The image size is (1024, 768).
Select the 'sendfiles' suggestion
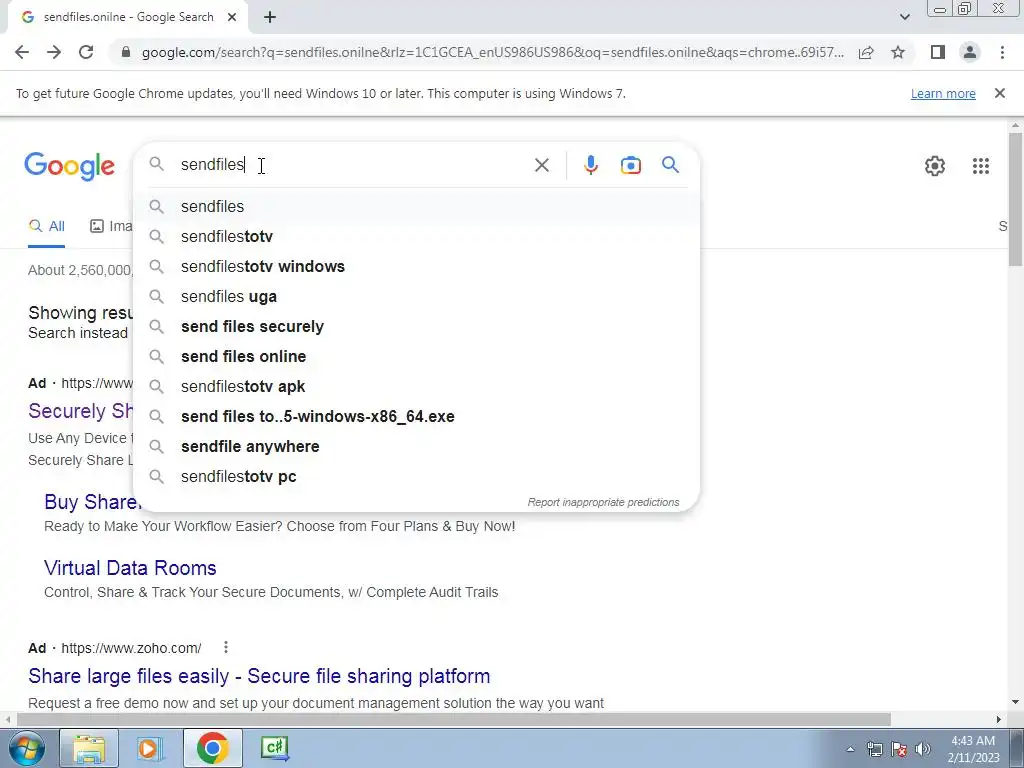416,206
